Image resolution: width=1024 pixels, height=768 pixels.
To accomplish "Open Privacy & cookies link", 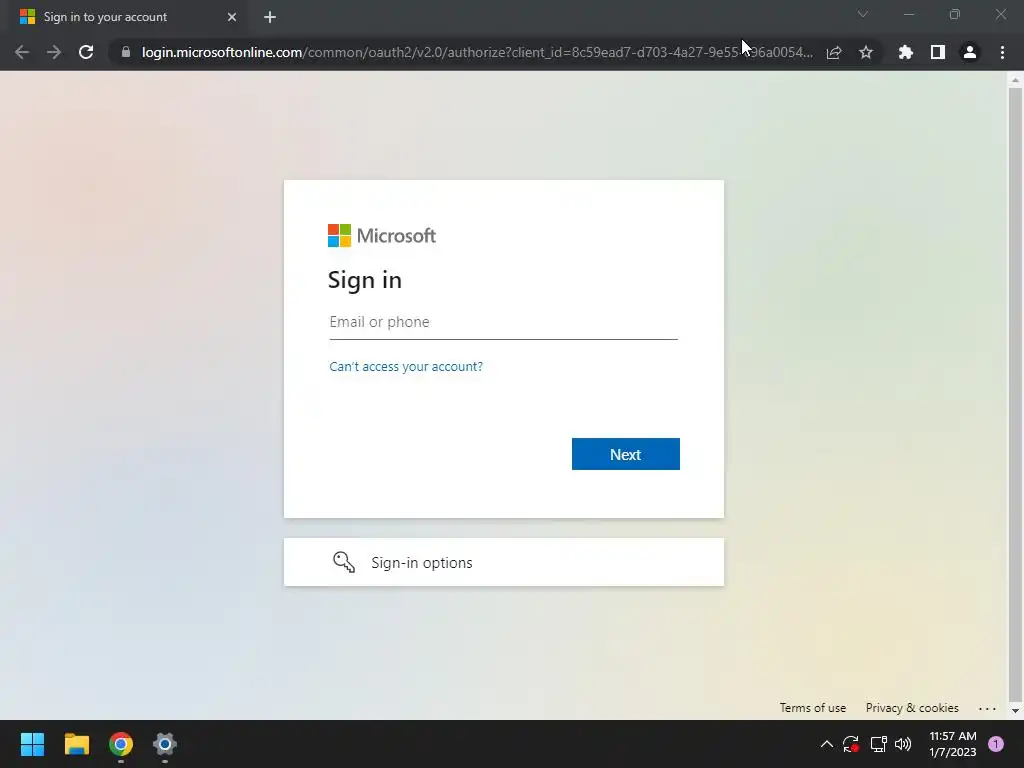I will [912, 708].
